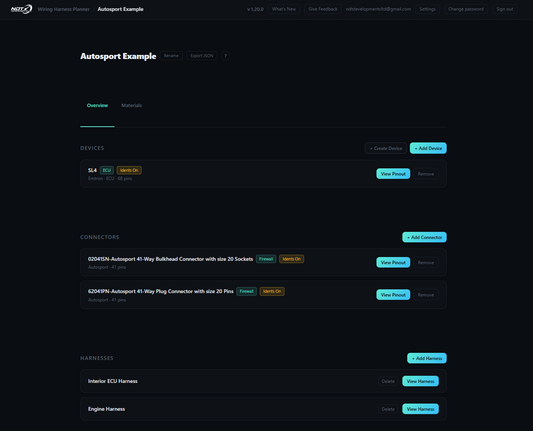Open What's New in header
The image size is (533, 431).
pyautogui.click(x=284, y=9)
